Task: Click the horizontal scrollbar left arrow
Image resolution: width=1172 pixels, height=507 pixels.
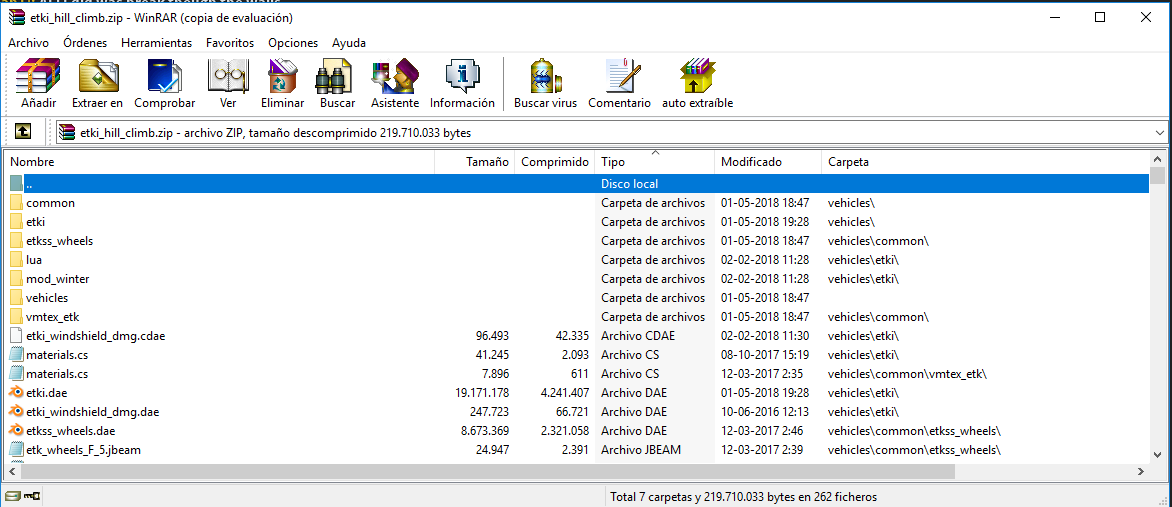Action: point(13,472)
